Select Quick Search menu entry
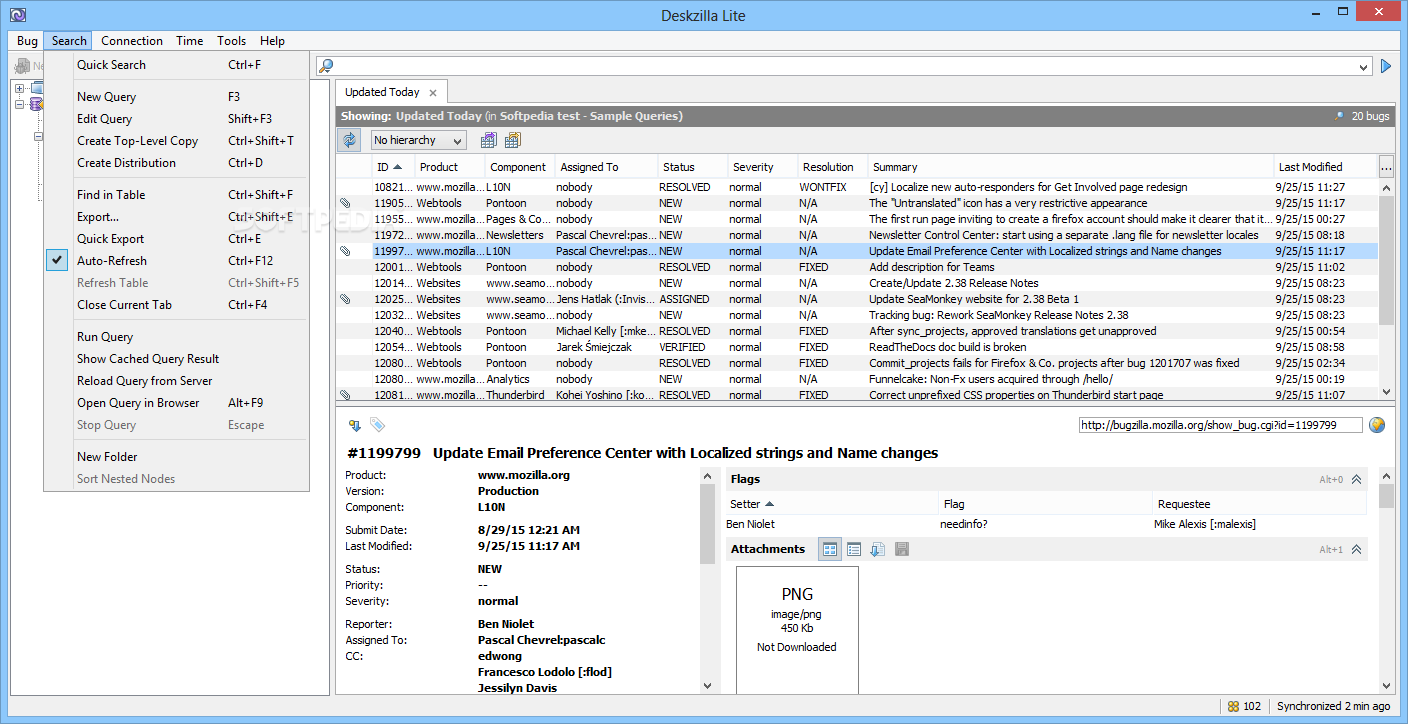1408x724 pixels. [x=175, y=65]
